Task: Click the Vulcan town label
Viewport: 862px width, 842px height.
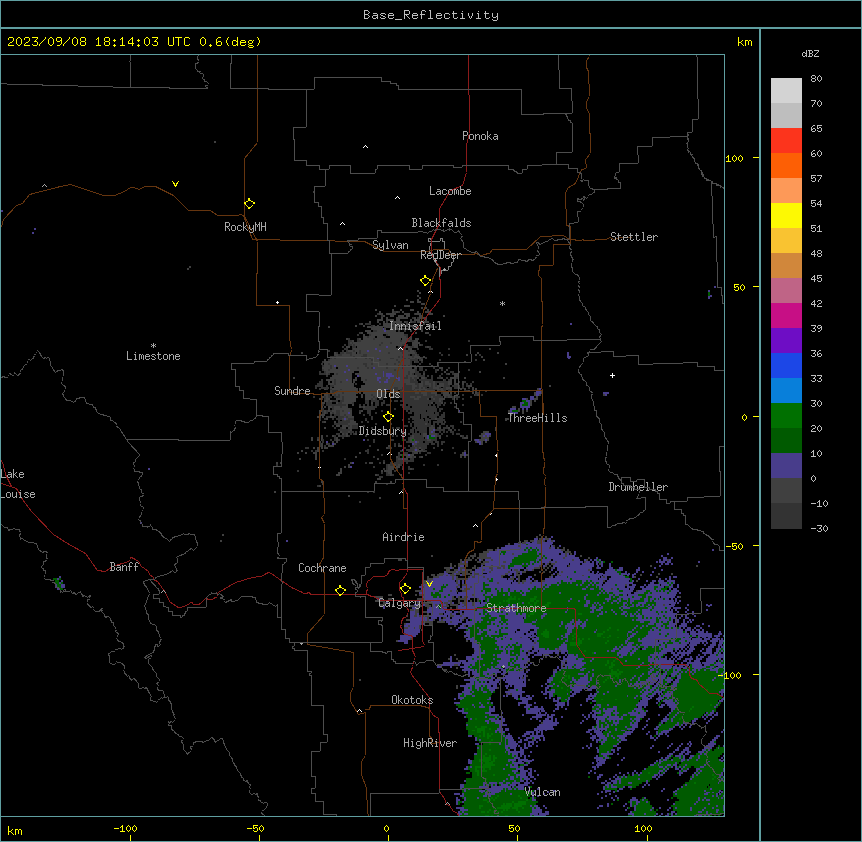Action: (543, 792)
